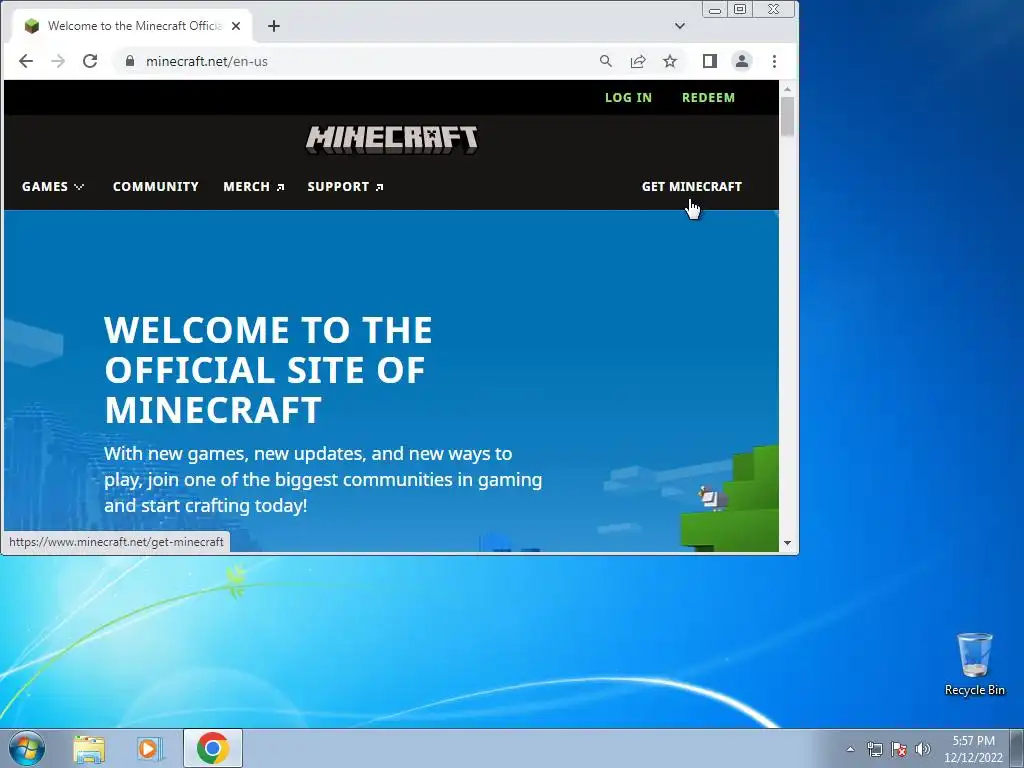Click the volume speaker tray icon
Viewport: 1024px width, 768px height.
(x=923, y=749)
